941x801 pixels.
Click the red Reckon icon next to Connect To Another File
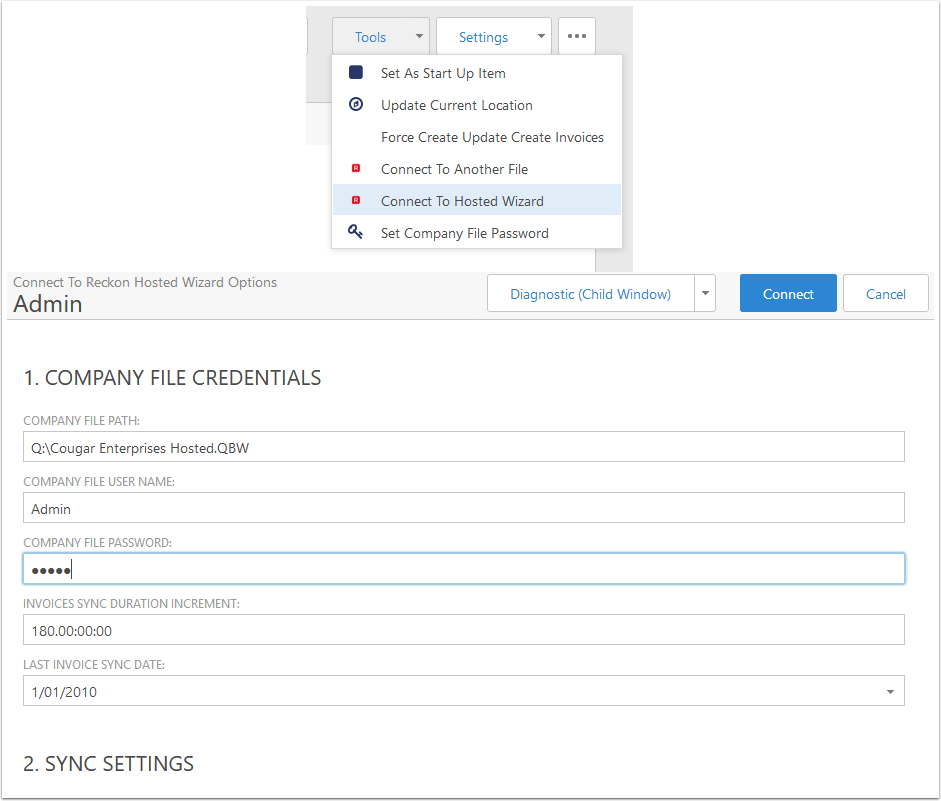pyautogui.click(x=356, y=169)
